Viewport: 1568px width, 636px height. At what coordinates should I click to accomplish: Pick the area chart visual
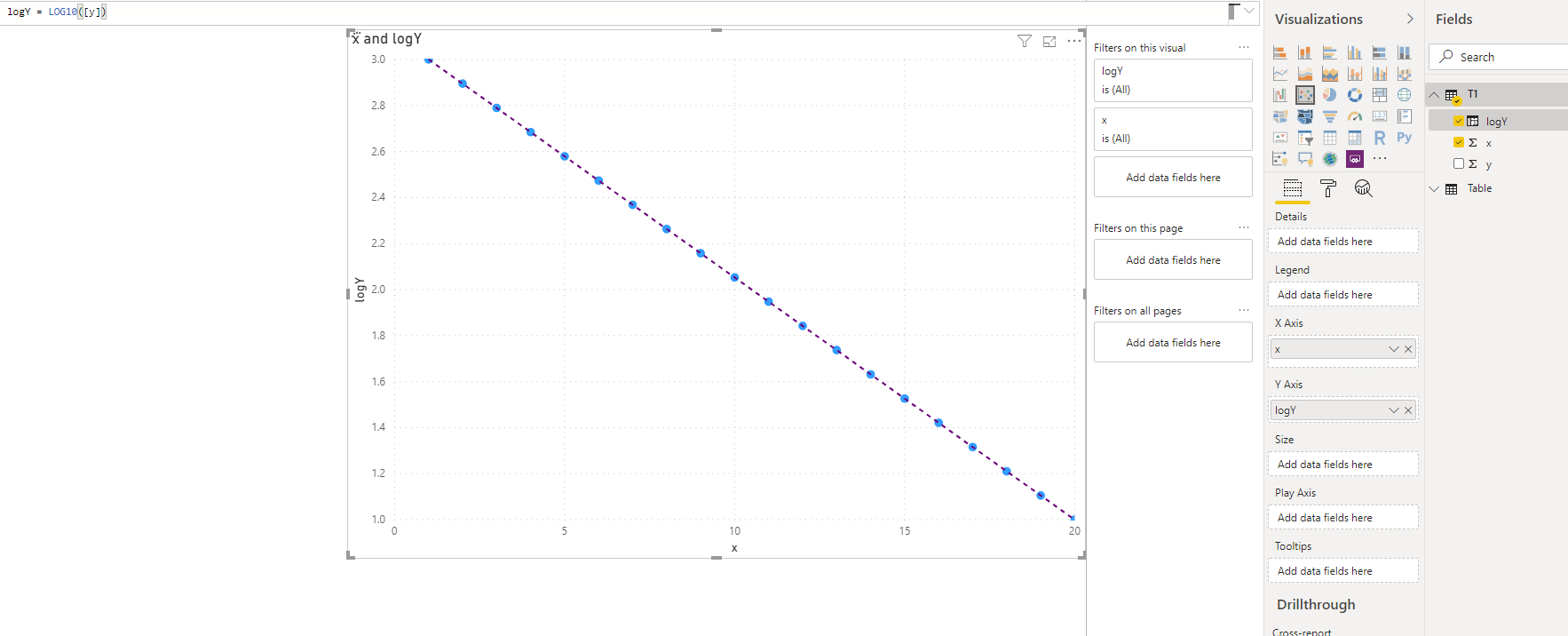coord(1304,74)
